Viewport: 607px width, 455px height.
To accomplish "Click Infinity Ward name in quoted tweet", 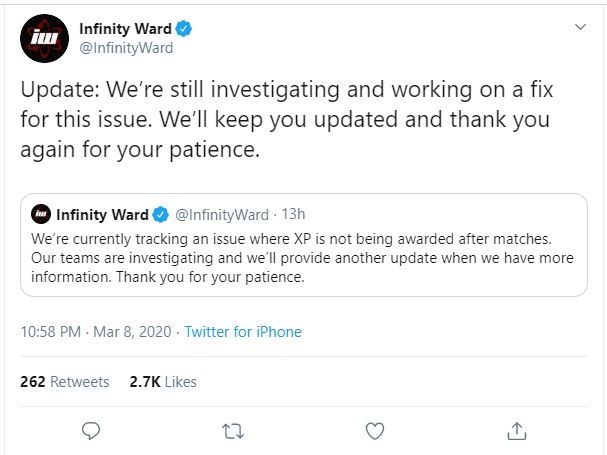I will coord(102,215).
